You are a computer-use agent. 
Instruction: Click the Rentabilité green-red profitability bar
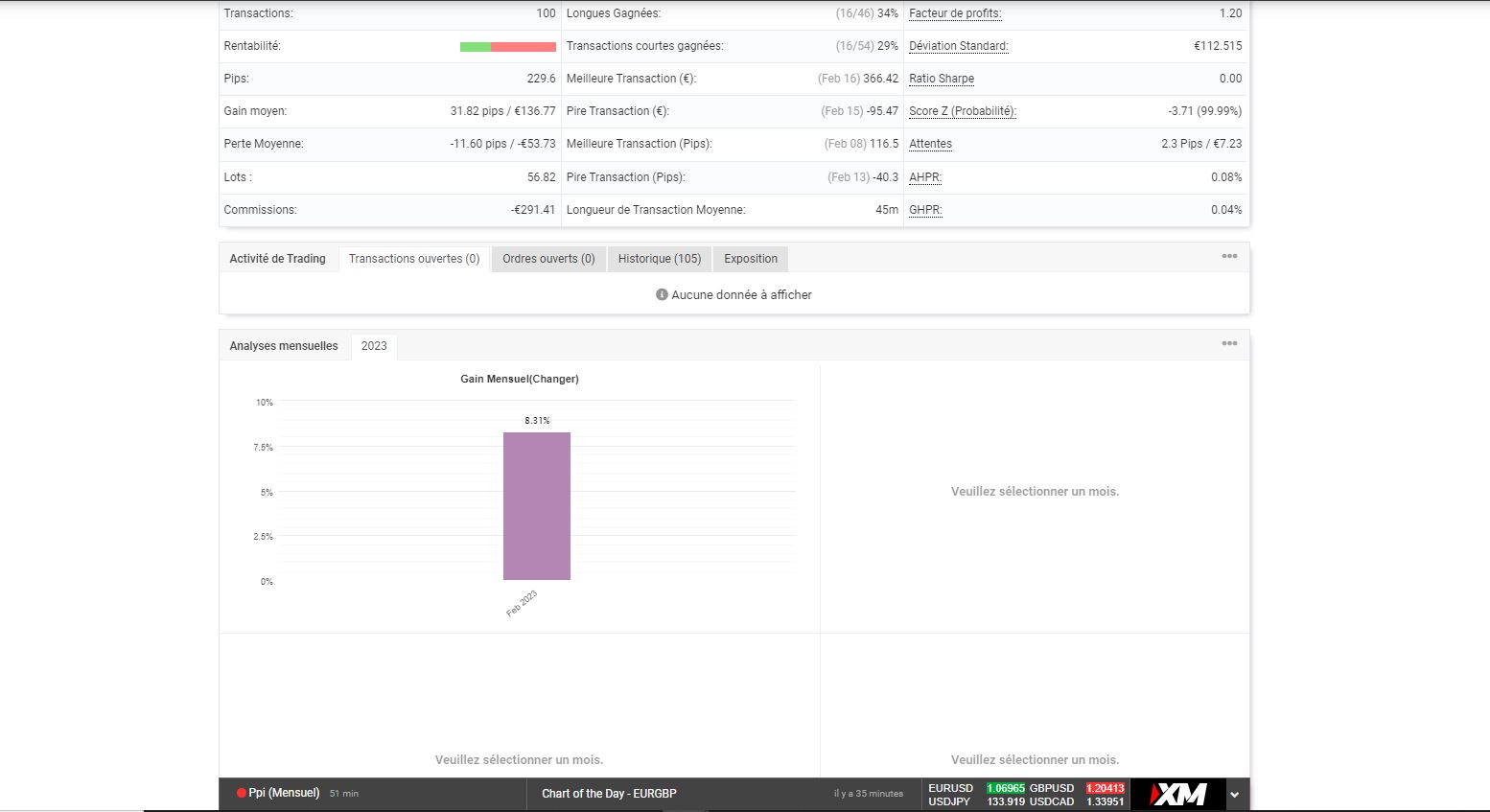coord(508,47)
